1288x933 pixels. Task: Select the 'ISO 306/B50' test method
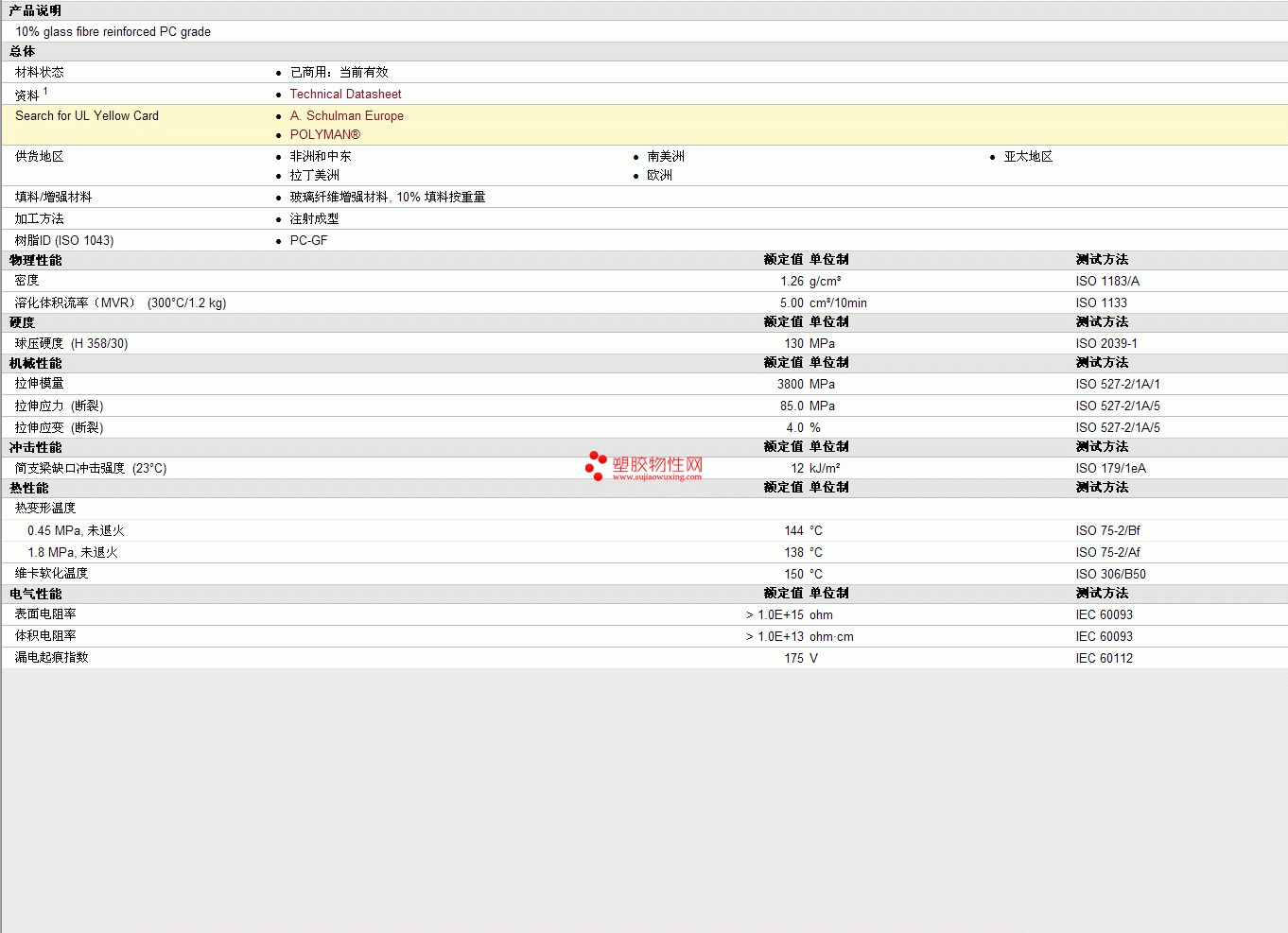1111,575
